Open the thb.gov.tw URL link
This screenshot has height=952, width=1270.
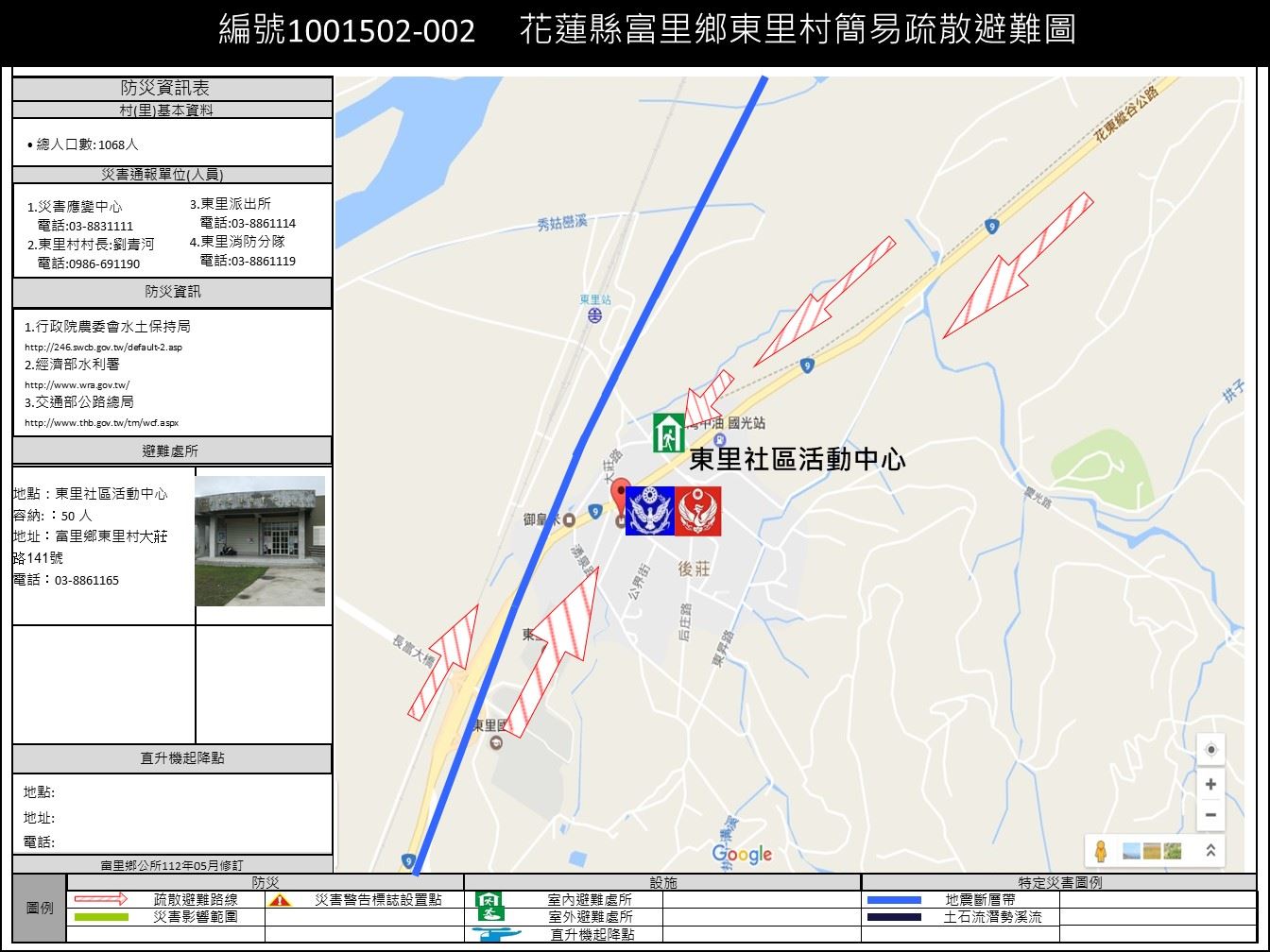pos(101,422)
